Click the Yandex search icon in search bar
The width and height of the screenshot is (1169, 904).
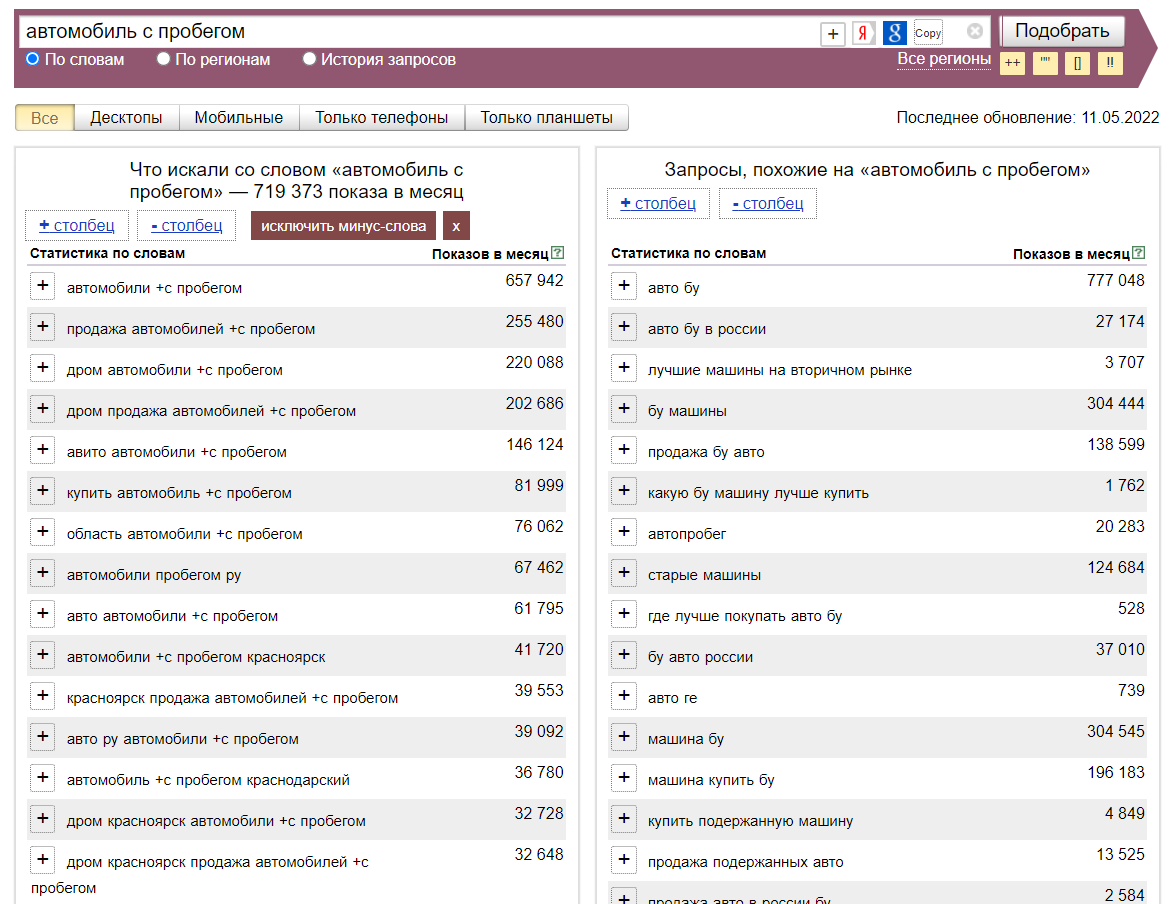click(x=863, y=33)
